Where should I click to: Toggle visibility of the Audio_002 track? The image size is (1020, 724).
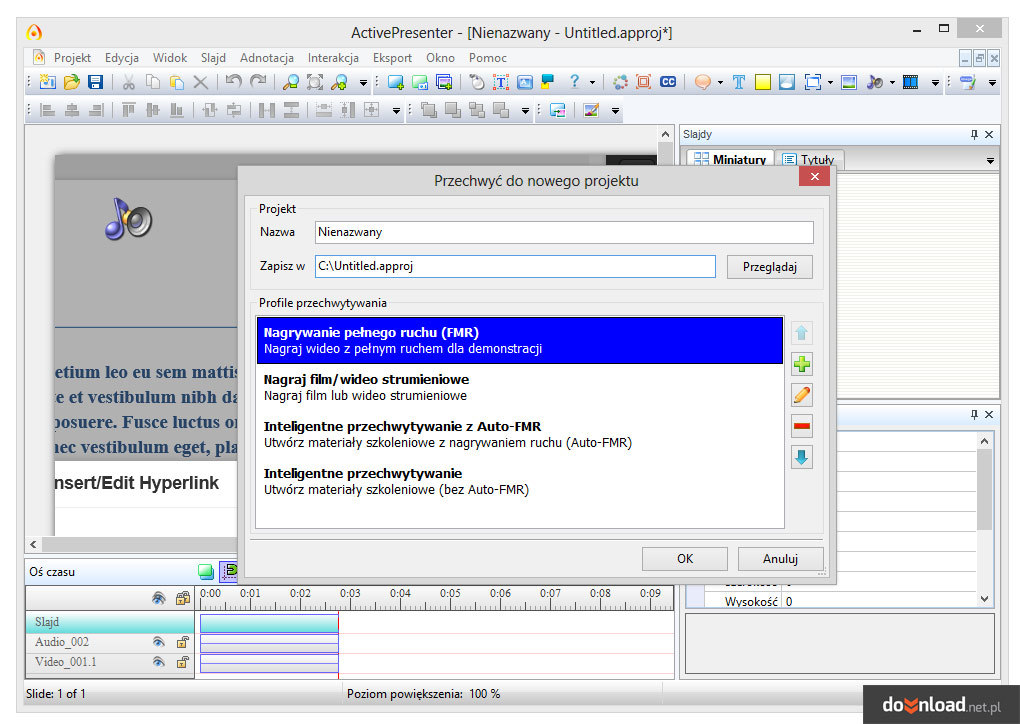click(158, 642)
